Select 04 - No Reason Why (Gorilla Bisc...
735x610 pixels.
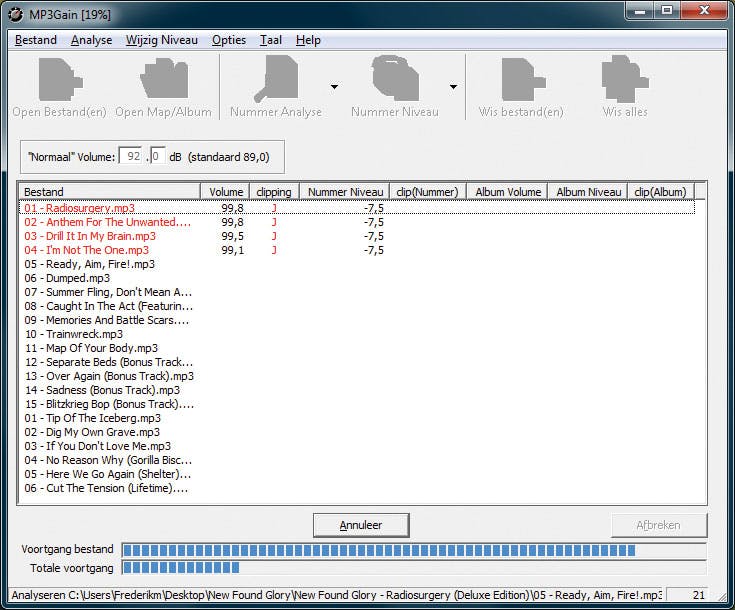point(108,460)
